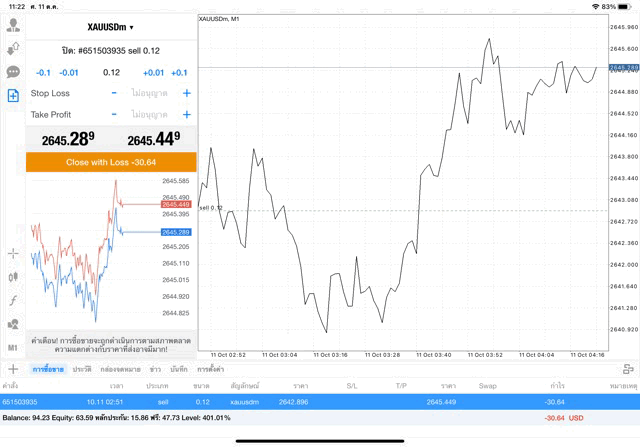Expand the XAUUSDm symbol dropdown
Image resolution: width=640 pixels, height=447 pixels.
[x=111, y=28]
